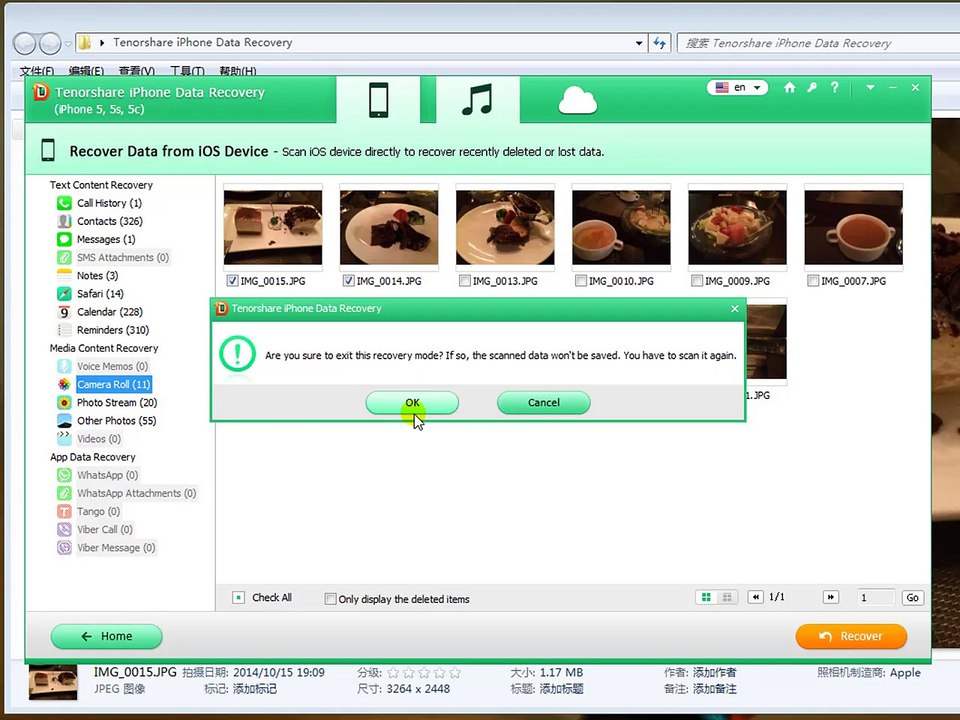The height and width of the screenshot is (720, 960).
Task: Click the Home button
Action: [107, 637]
